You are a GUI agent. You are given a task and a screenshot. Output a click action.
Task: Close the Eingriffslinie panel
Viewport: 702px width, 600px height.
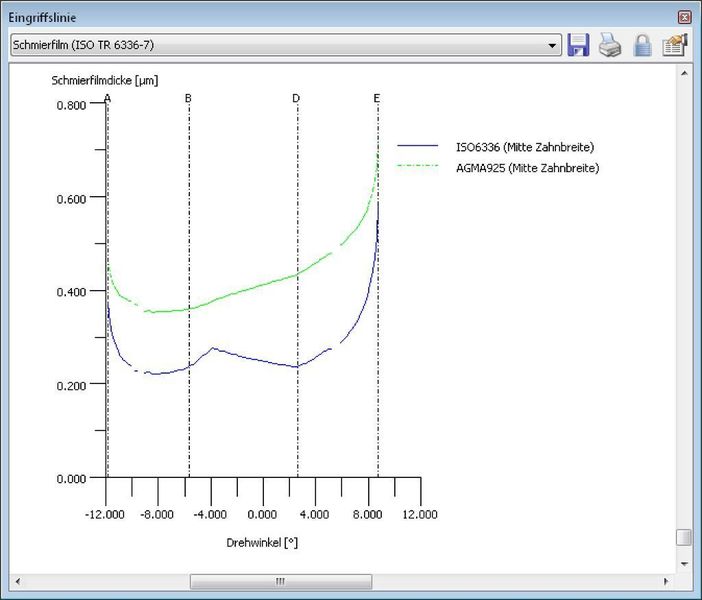(684, 17)
